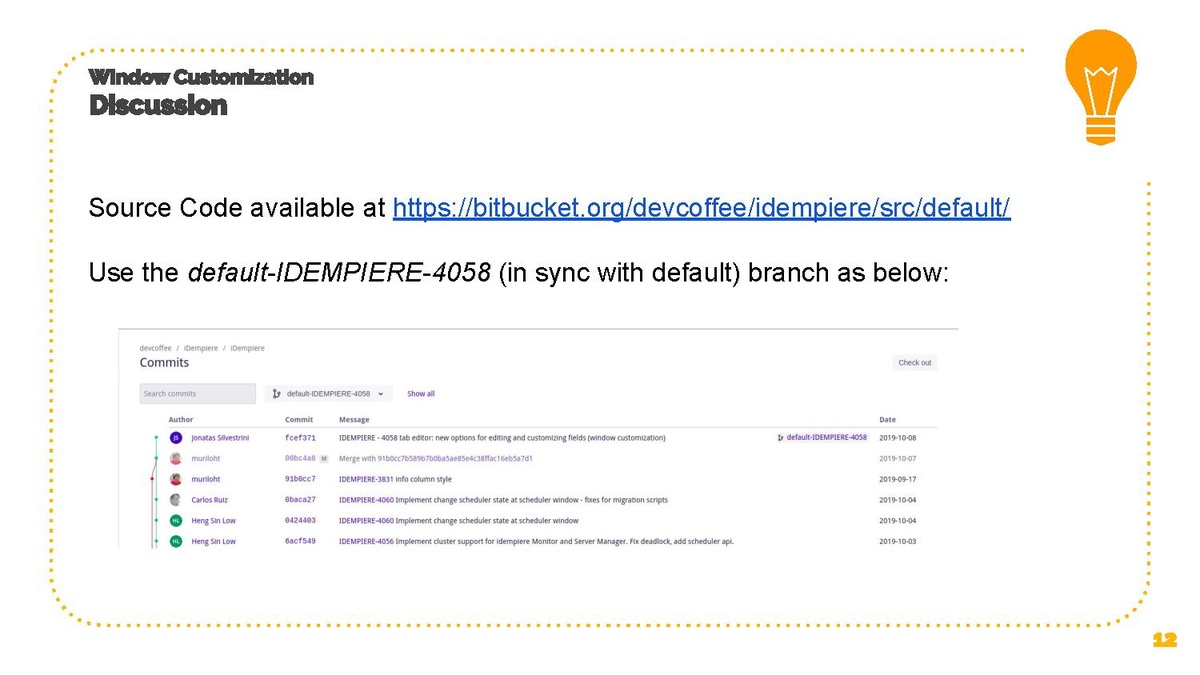
Task: Open the IDEMPIERE-4056 issue link
Action: point(366,541)
